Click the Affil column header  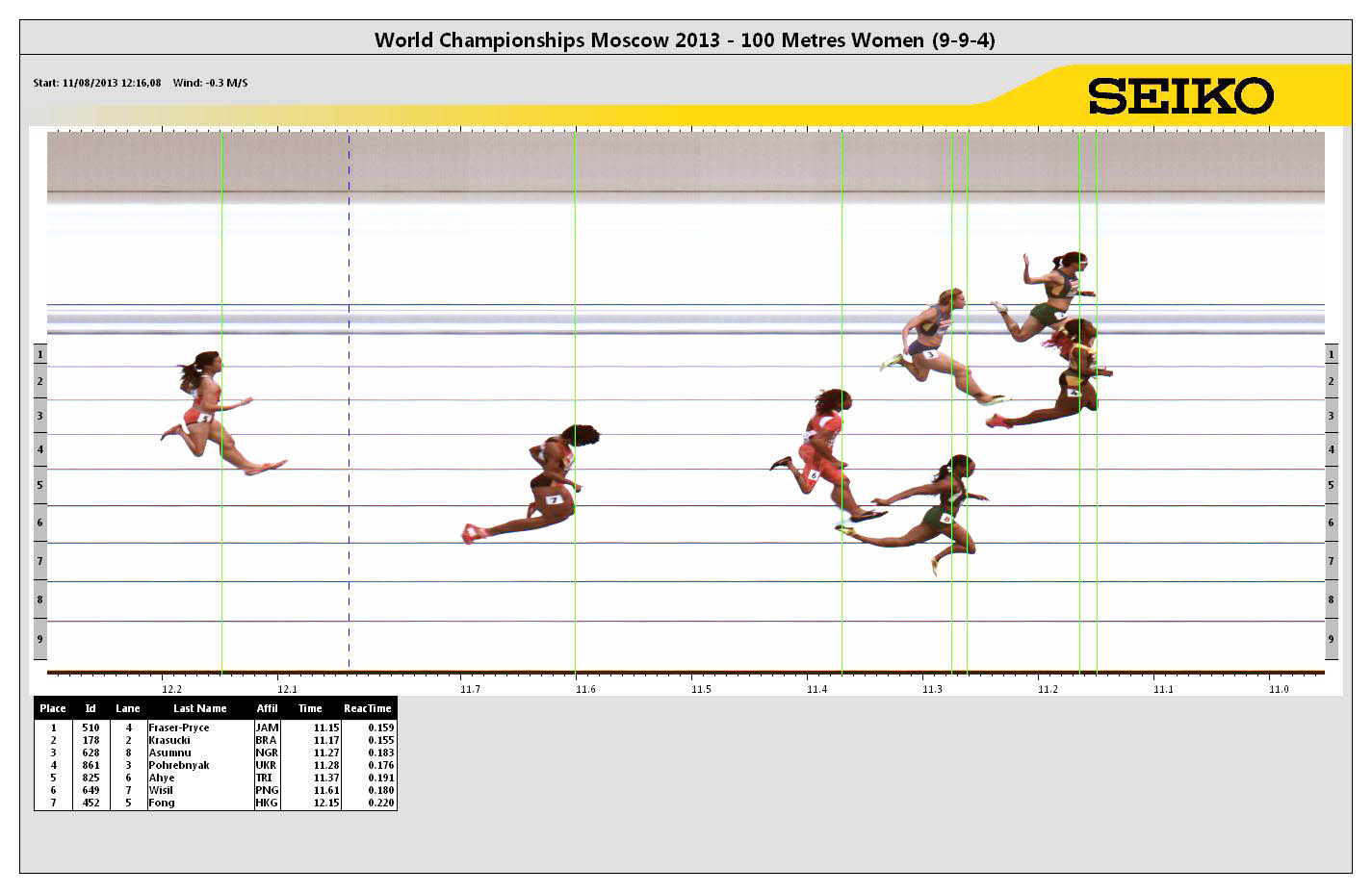(267, 708)
